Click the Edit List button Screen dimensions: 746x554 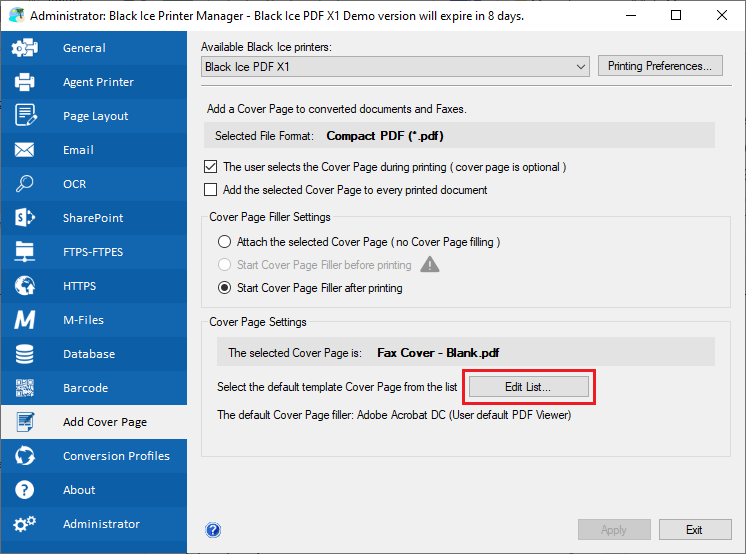[526, 386]
